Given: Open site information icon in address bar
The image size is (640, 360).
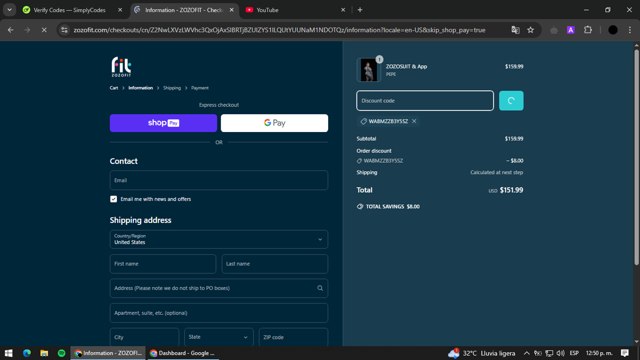Looking at the screenshot, I should (x=64, y=30).
